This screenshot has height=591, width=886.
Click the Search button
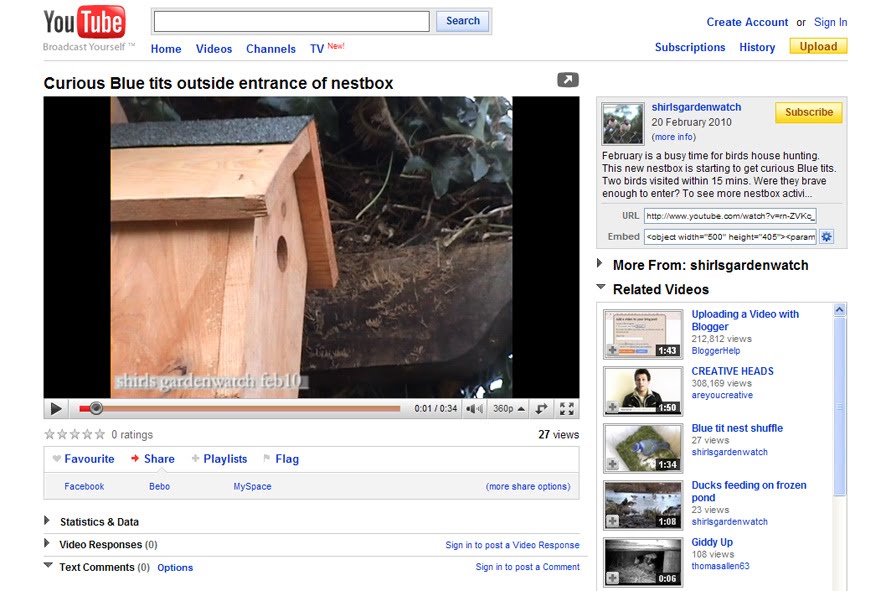pyautogui.click(x=462, y=21)
